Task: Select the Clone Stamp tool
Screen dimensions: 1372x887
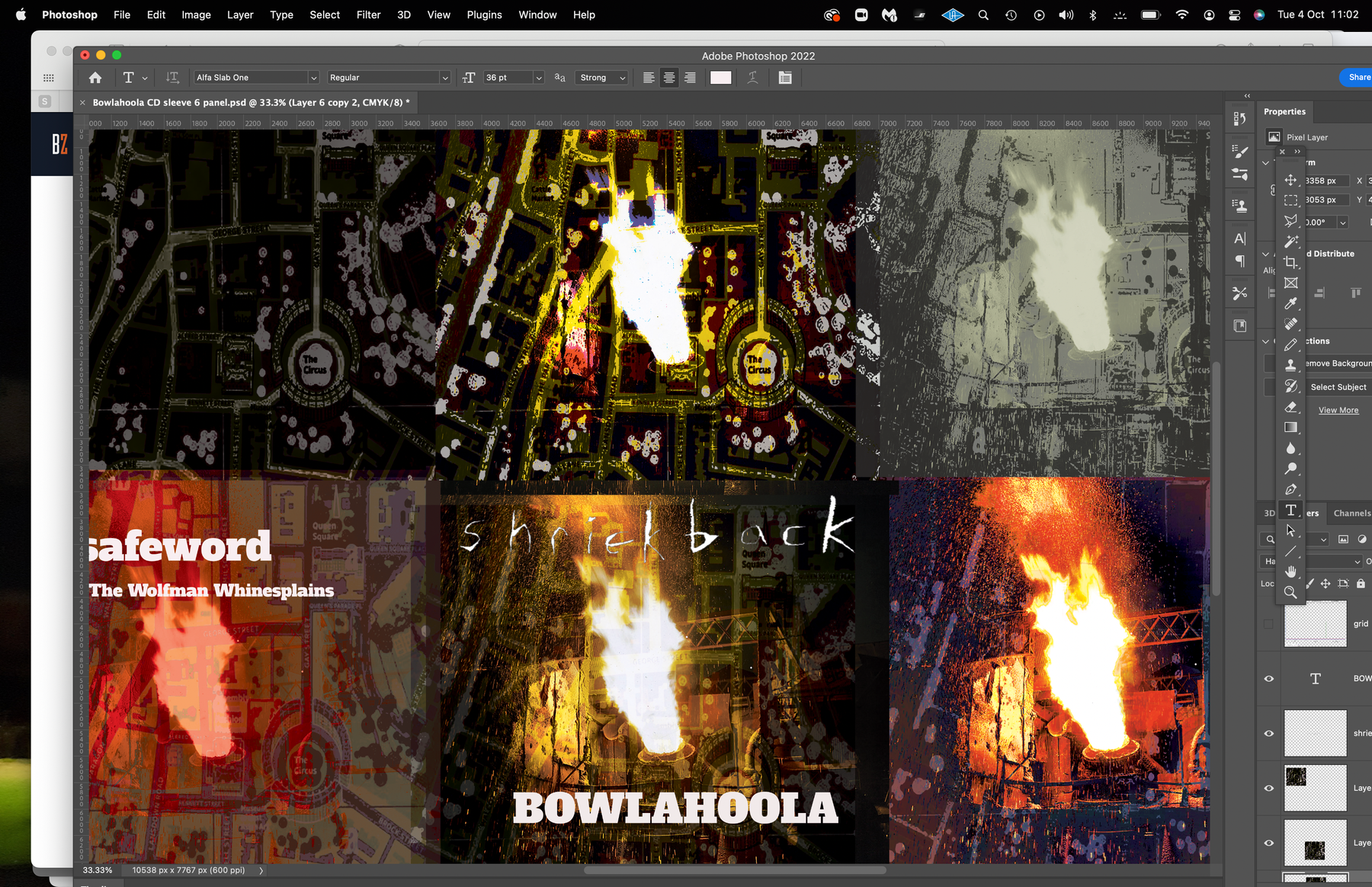Action: click(x=1290, y=365)
